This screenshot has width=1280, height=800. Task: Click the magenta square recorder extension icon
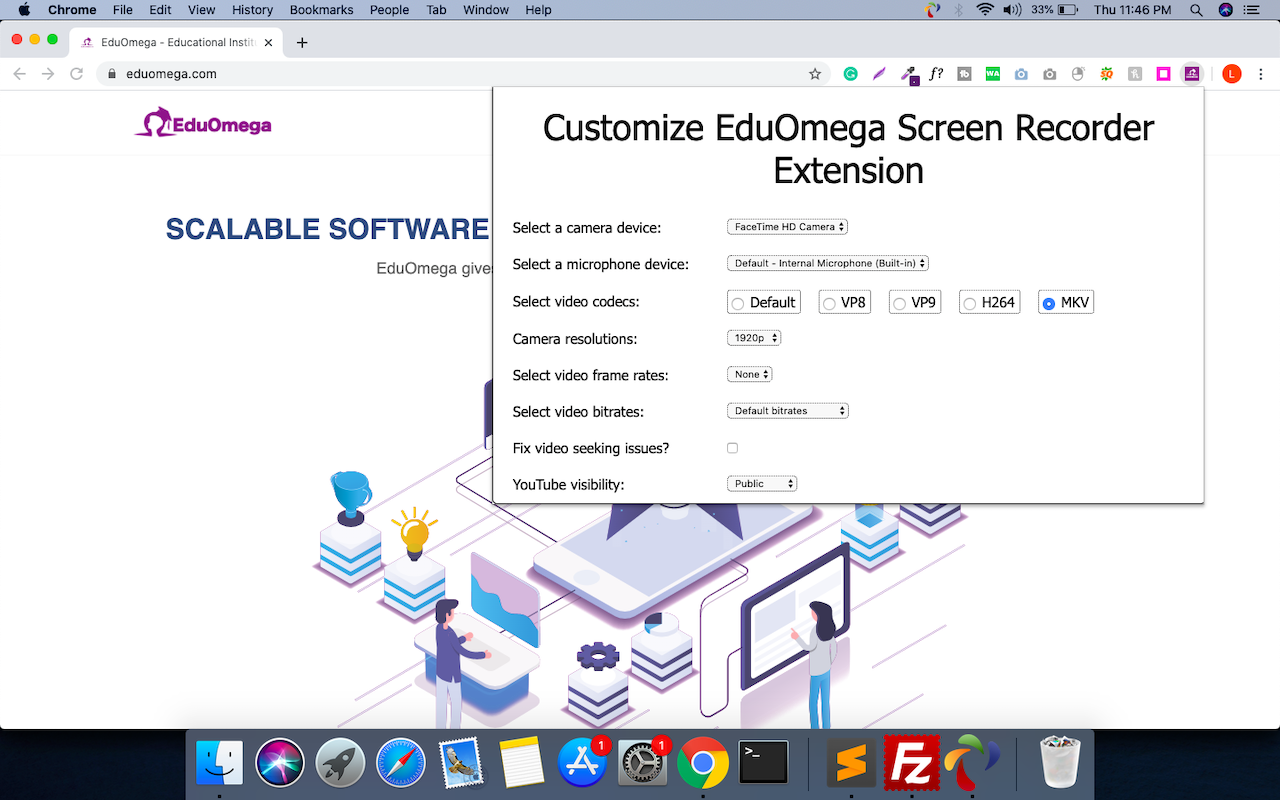click(1163, 73)
